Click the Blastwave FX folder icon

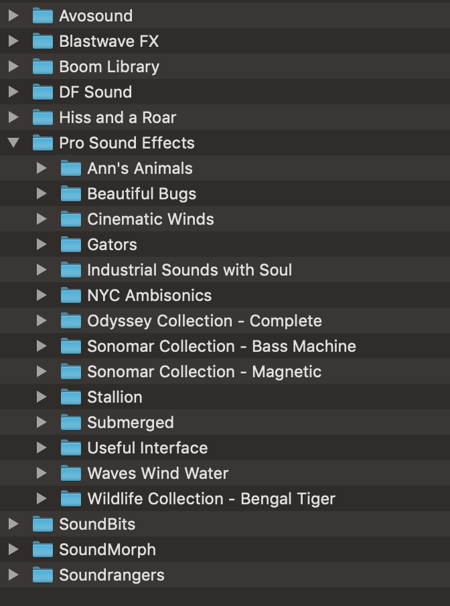coord(43,41)
